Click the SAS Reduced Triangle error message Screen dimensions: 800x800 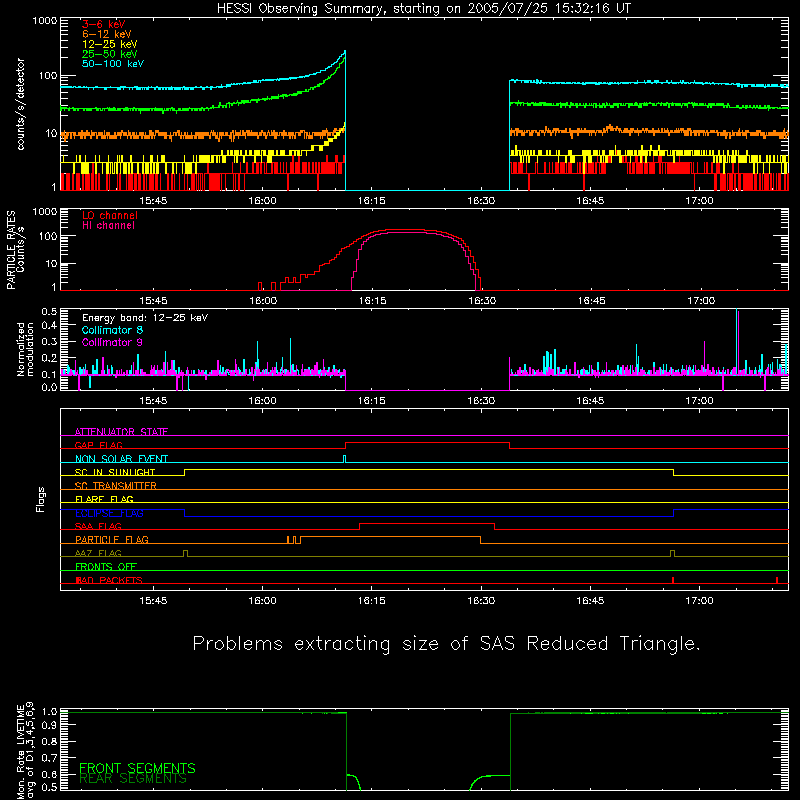[x=446, y=644]
